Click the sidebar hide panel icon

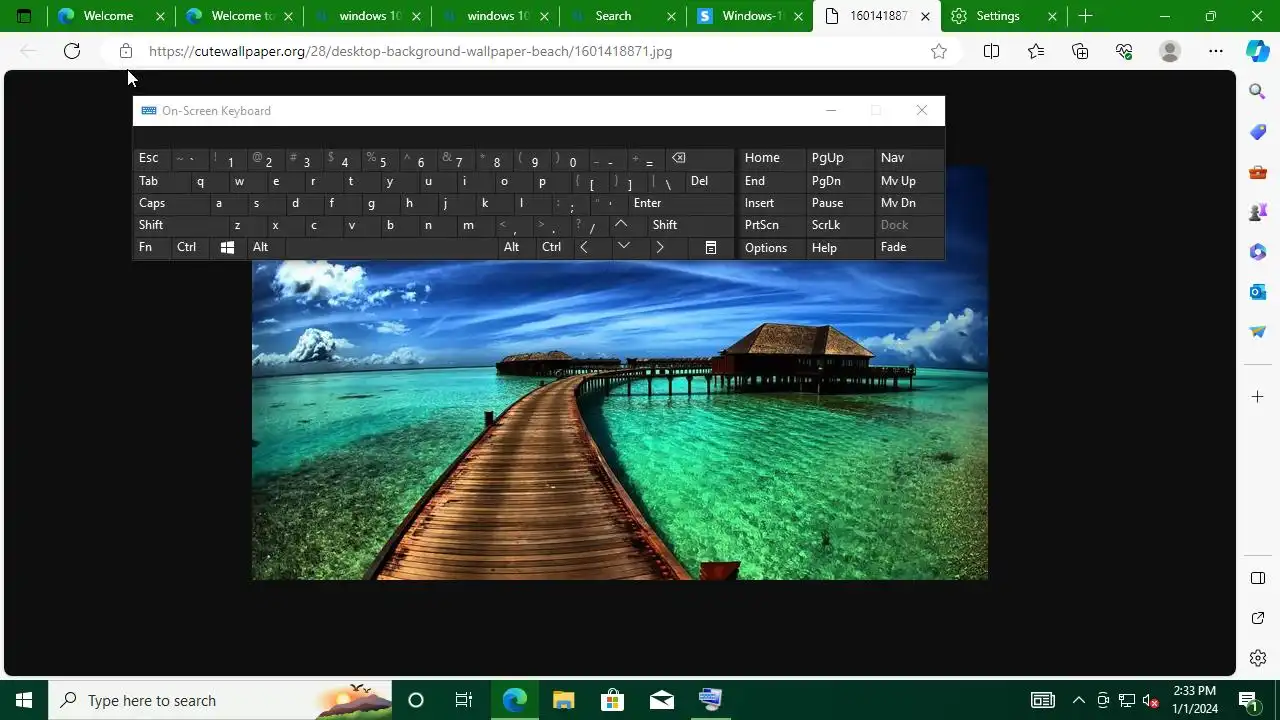coord(1258,578)
